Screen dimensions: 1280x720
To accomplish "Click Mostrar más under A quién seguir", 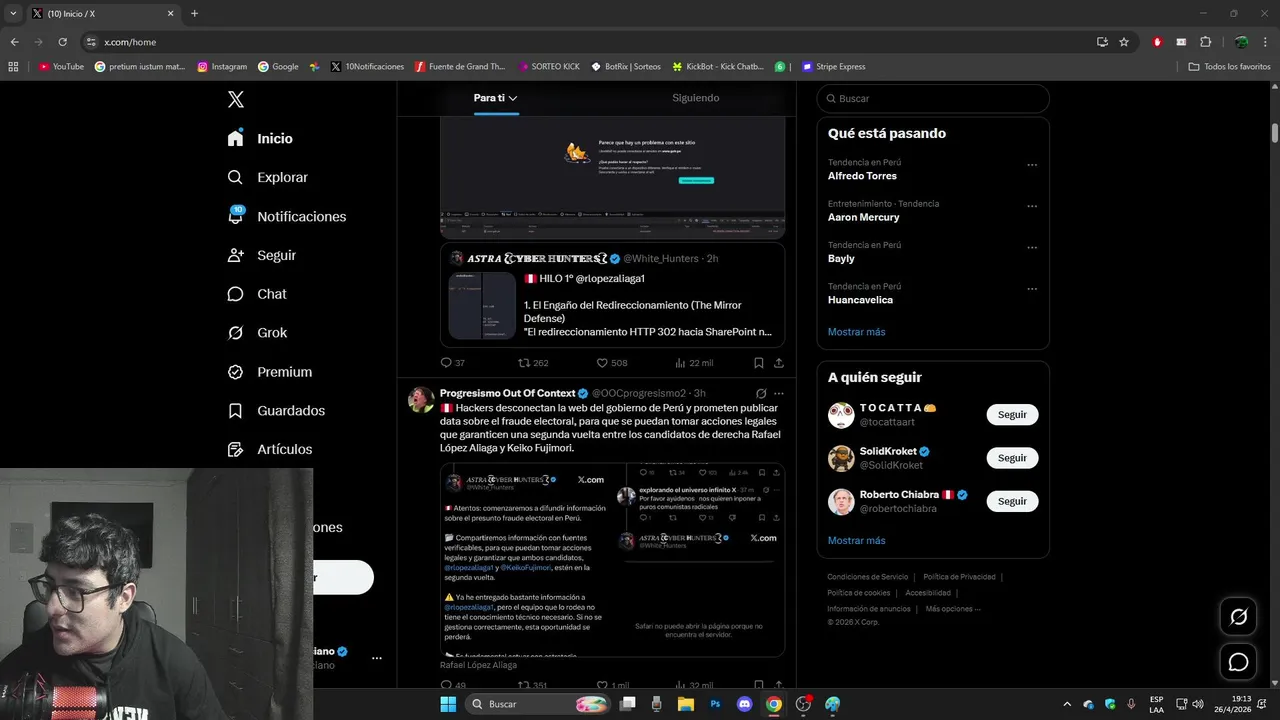I will 856,541.
